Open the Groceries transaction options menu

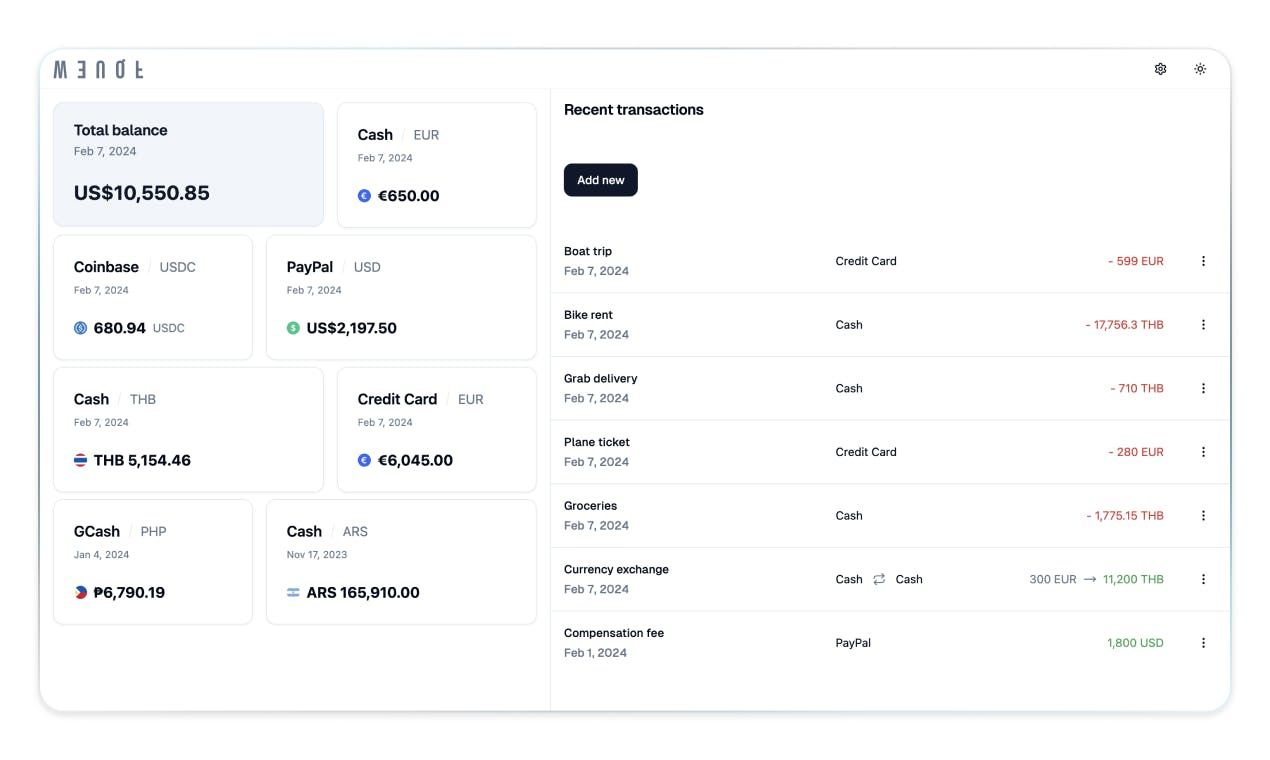coord(1203,515)
